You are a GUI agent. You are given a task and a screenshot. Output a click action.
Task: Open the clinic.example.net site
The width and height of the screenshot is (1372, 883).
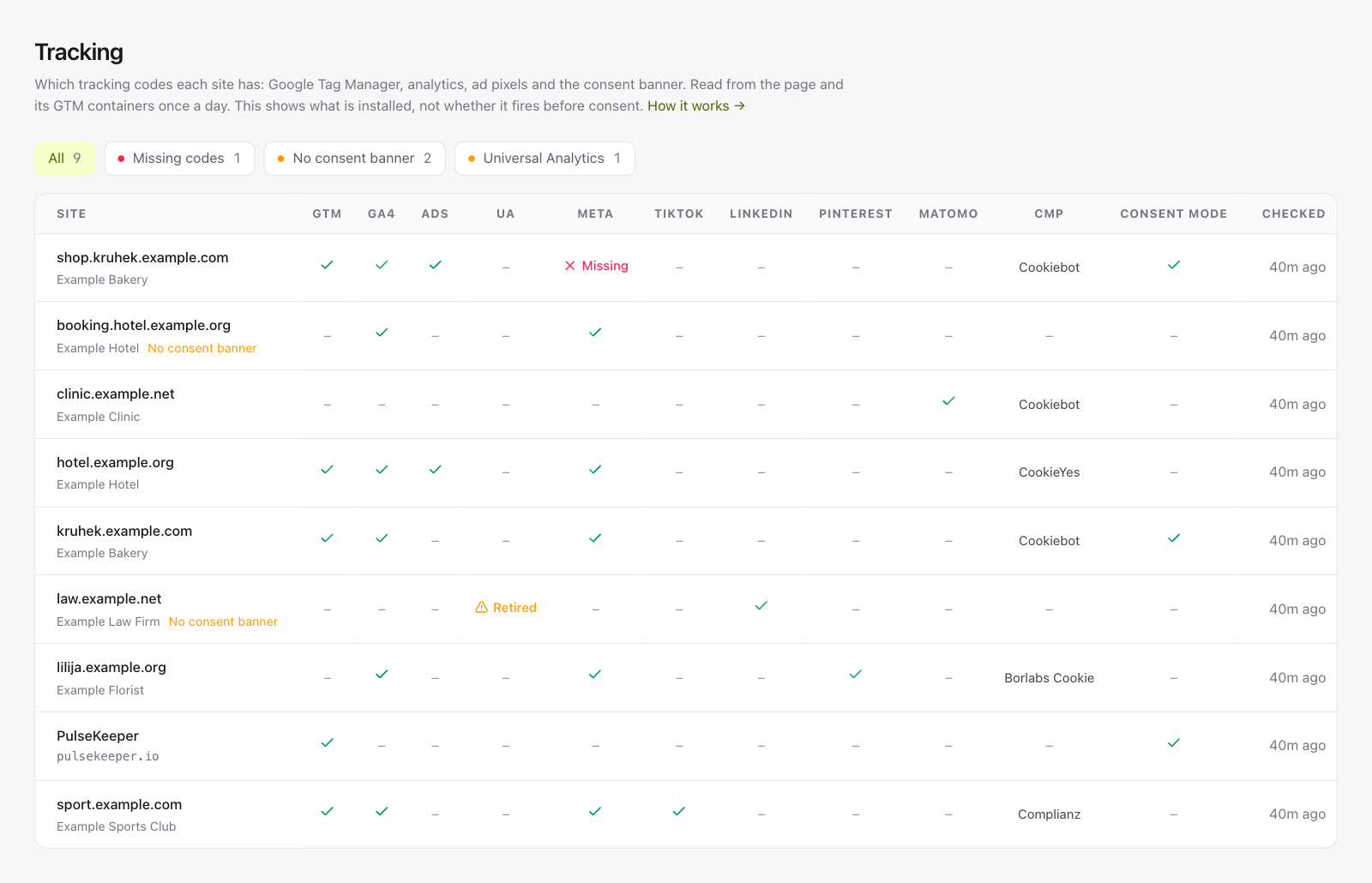coord(116,394)
